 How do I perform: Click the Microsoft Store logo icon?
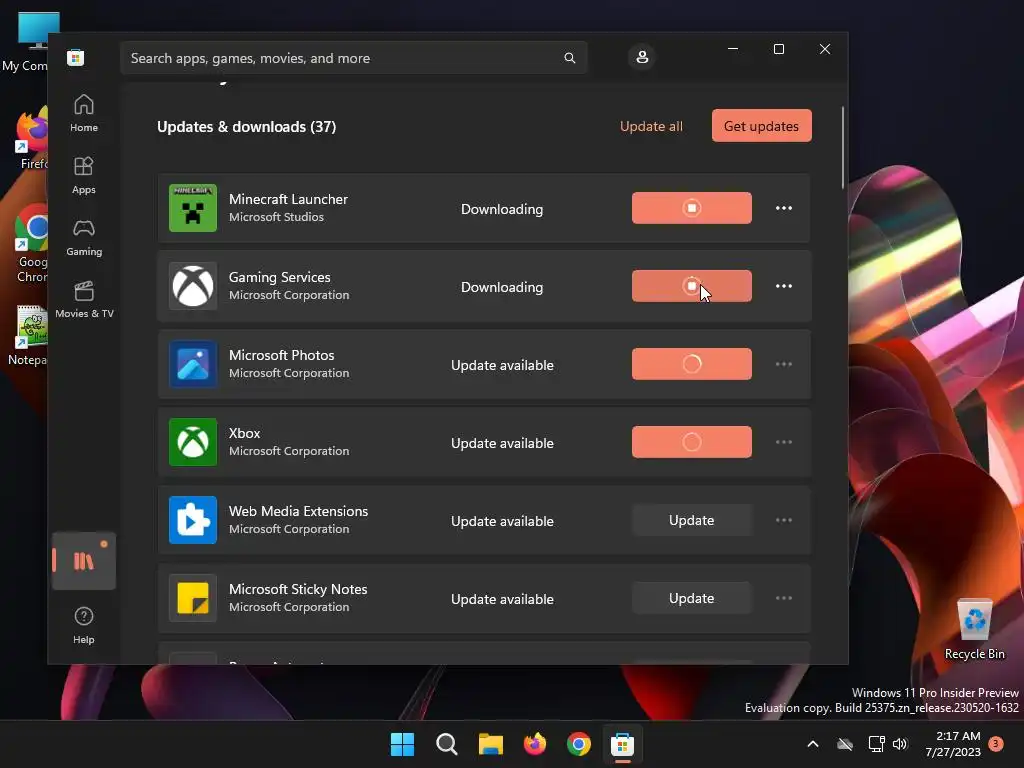click(76, 57)
